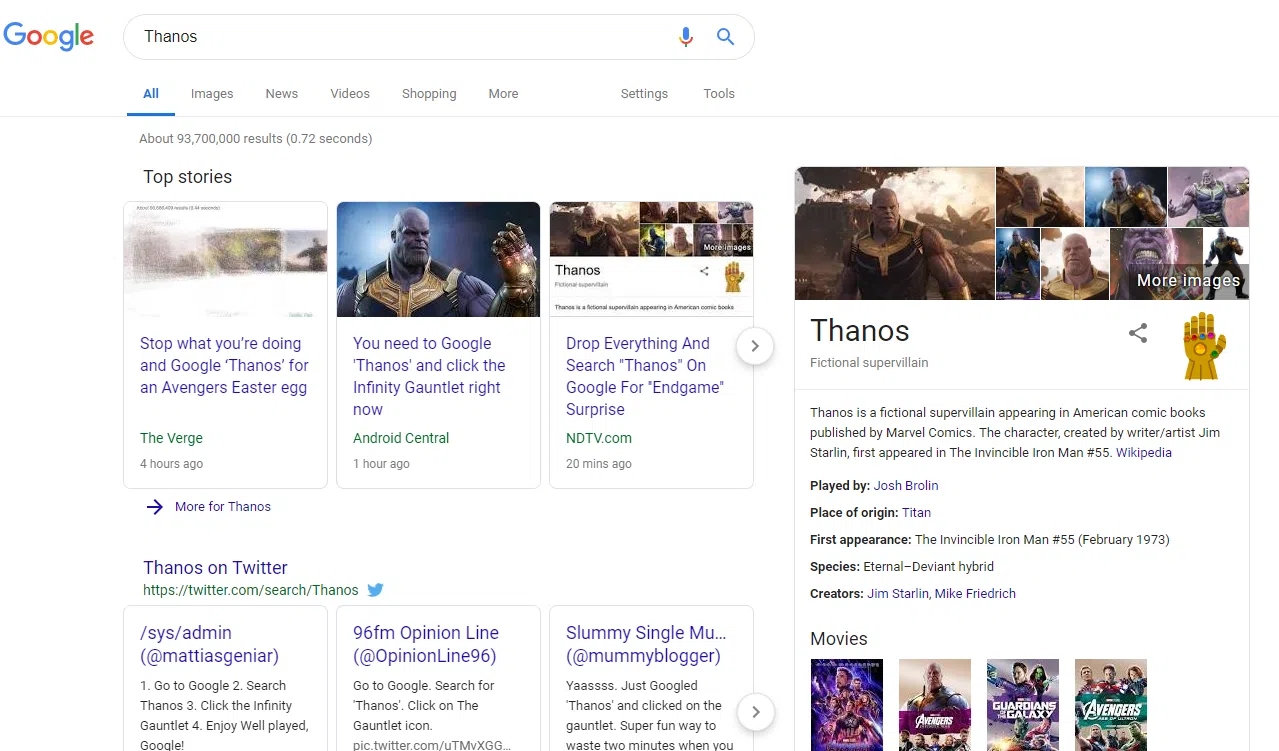Open the Google logo homepage
The height and width of the screenshot is (751, 1279).
click(x=49, y=37)
